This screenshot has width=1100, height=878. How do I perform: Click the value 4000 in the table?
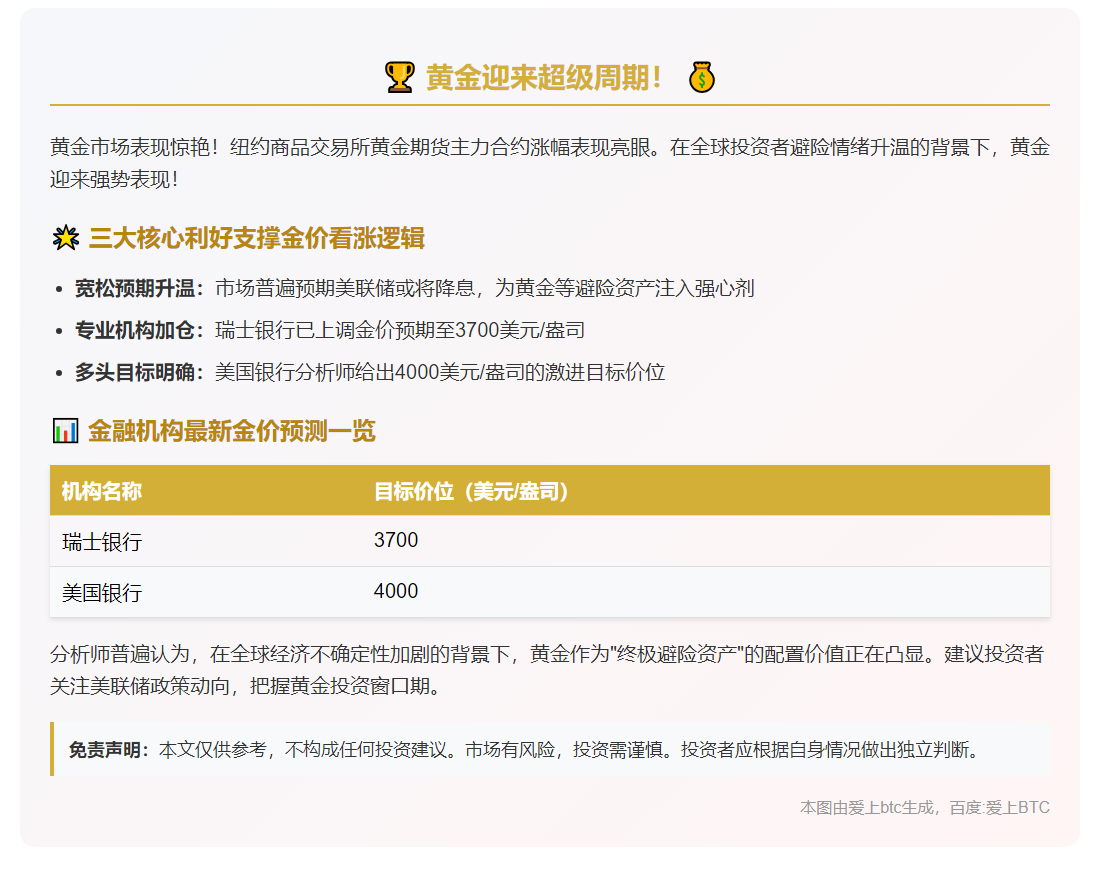coord(395,591)
